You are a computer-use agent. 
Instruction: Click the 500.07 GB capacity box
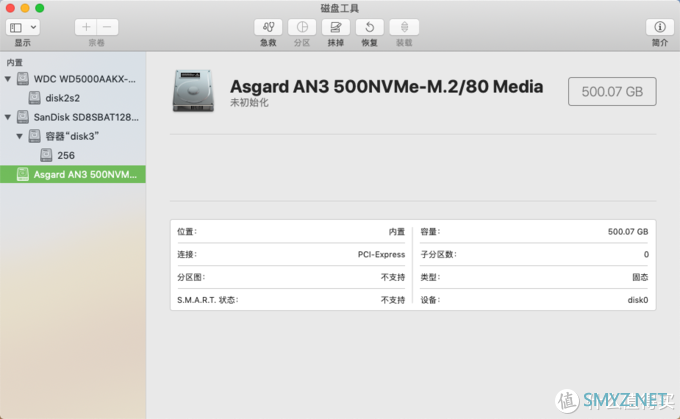[x=612, y=92]
